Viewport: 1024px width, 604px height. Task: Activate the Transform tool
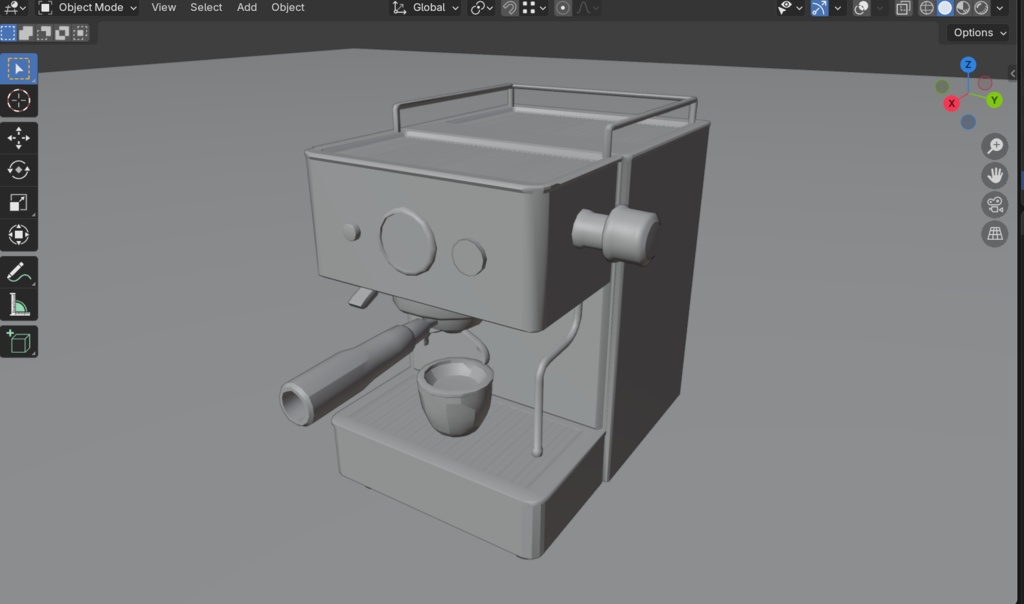18,235
